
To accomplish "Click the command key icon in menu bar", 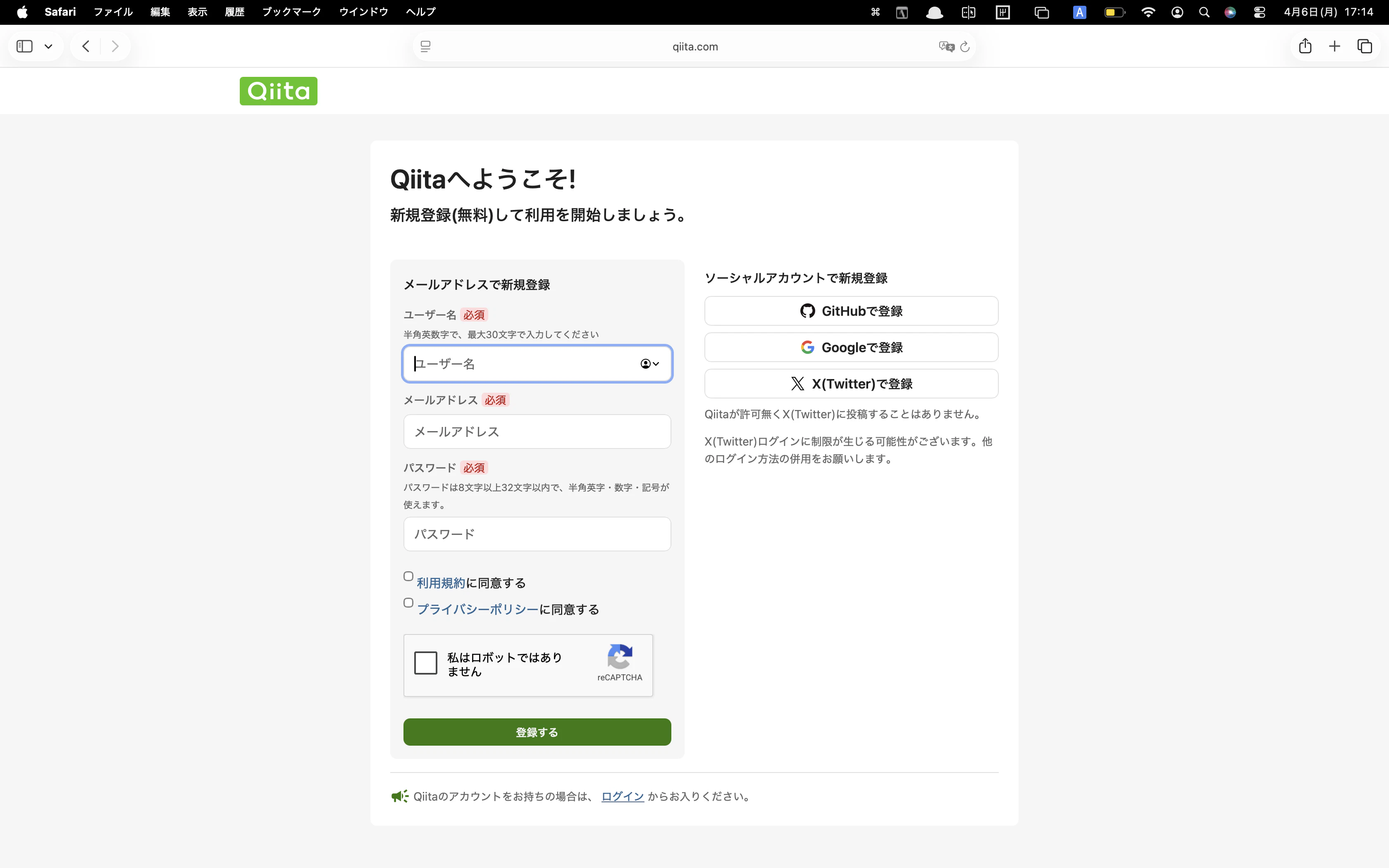I will pyautogui.click(x=875, y=12).
